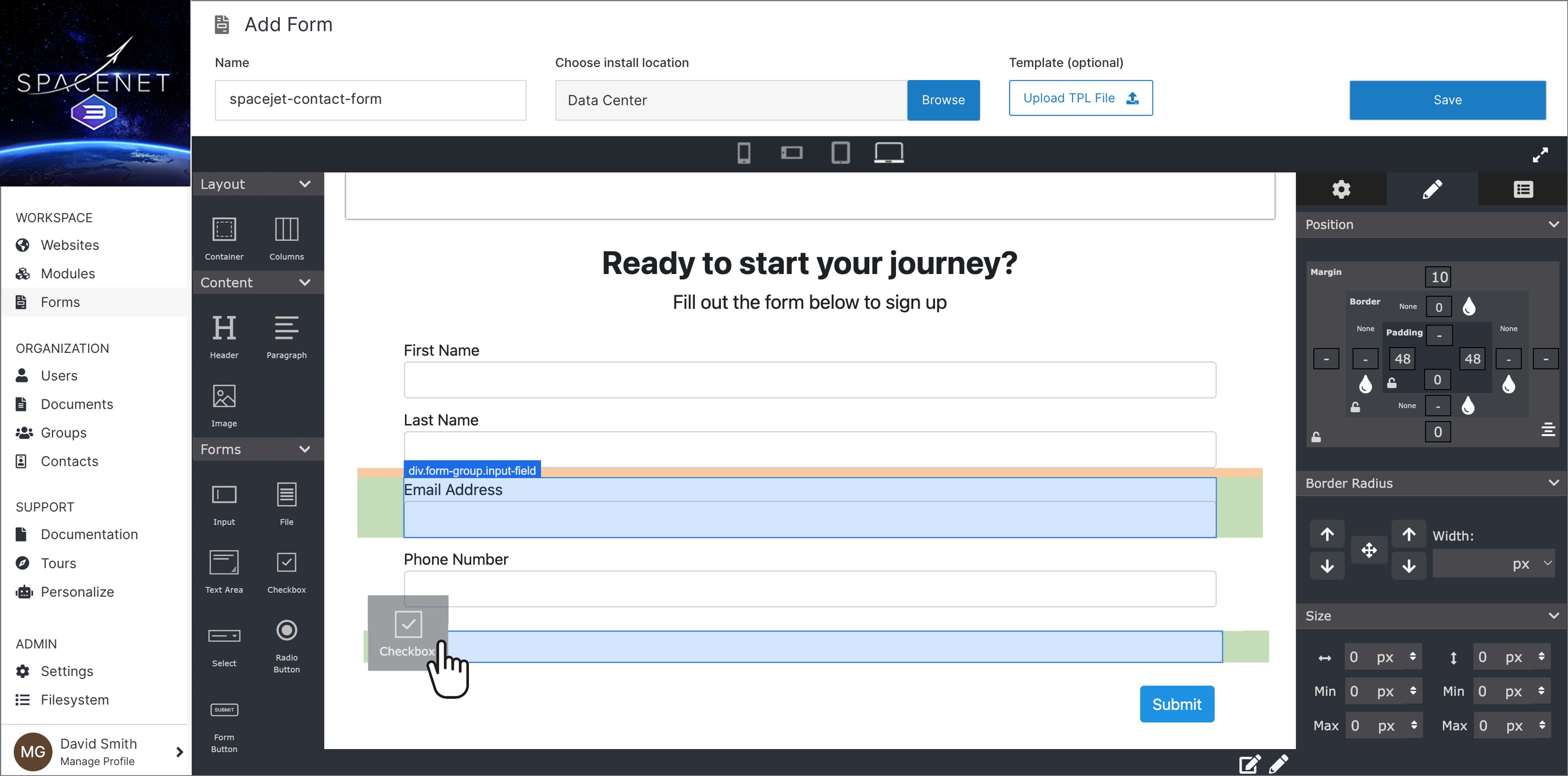Open the settings gear tab

tap(1341, 189)
